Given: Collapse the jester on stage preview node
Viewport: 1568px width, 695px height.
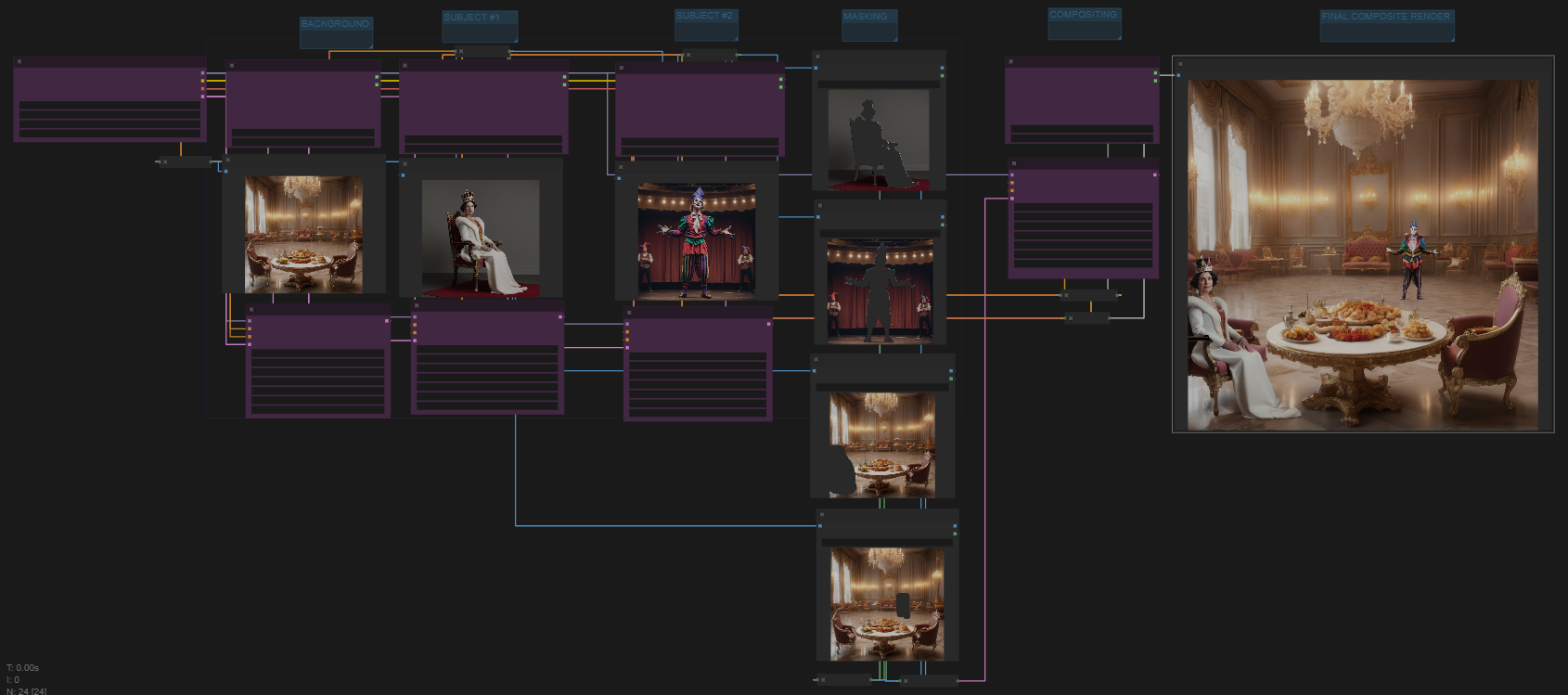Looking at the screenshot, I should 622,167.
